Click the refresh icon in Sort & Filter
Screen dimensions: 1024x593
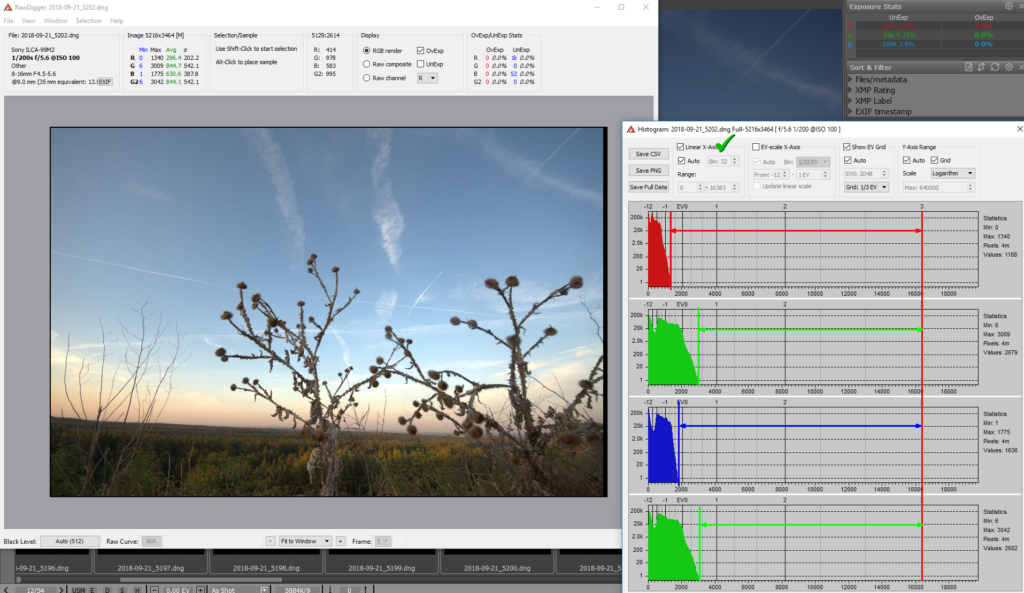[x=996, y=67]
